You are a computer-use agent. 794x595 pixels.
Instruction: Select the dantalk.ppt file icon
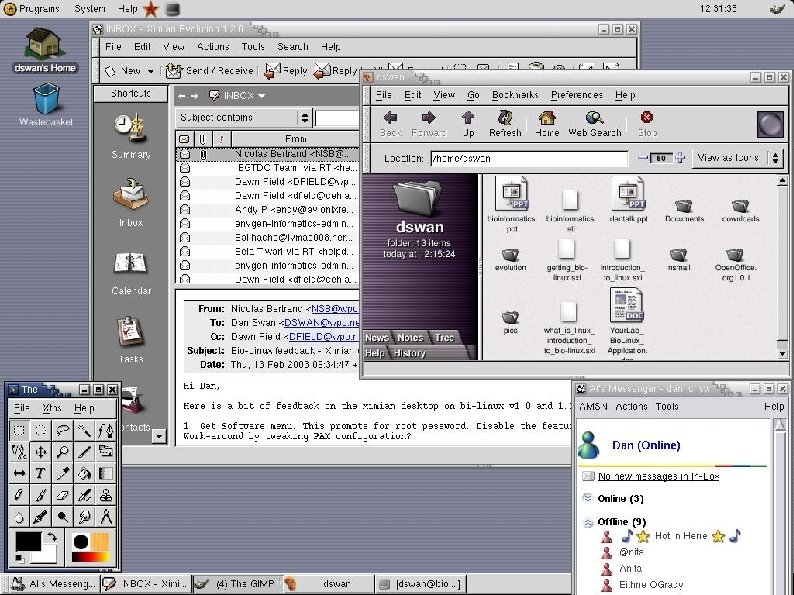(628, 200)
